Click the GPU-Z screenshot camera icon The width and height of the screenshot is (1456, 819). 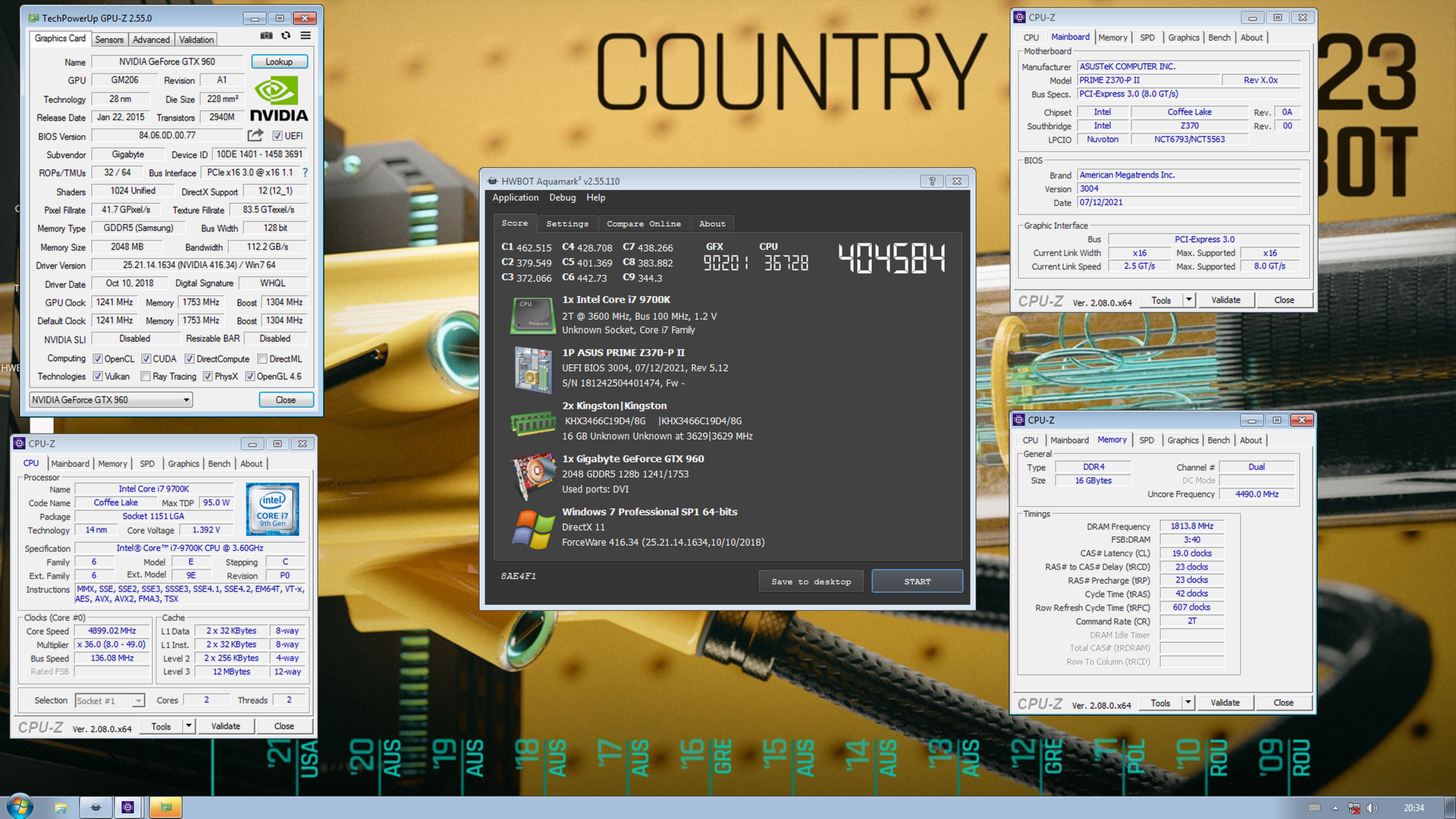[266, 36]
